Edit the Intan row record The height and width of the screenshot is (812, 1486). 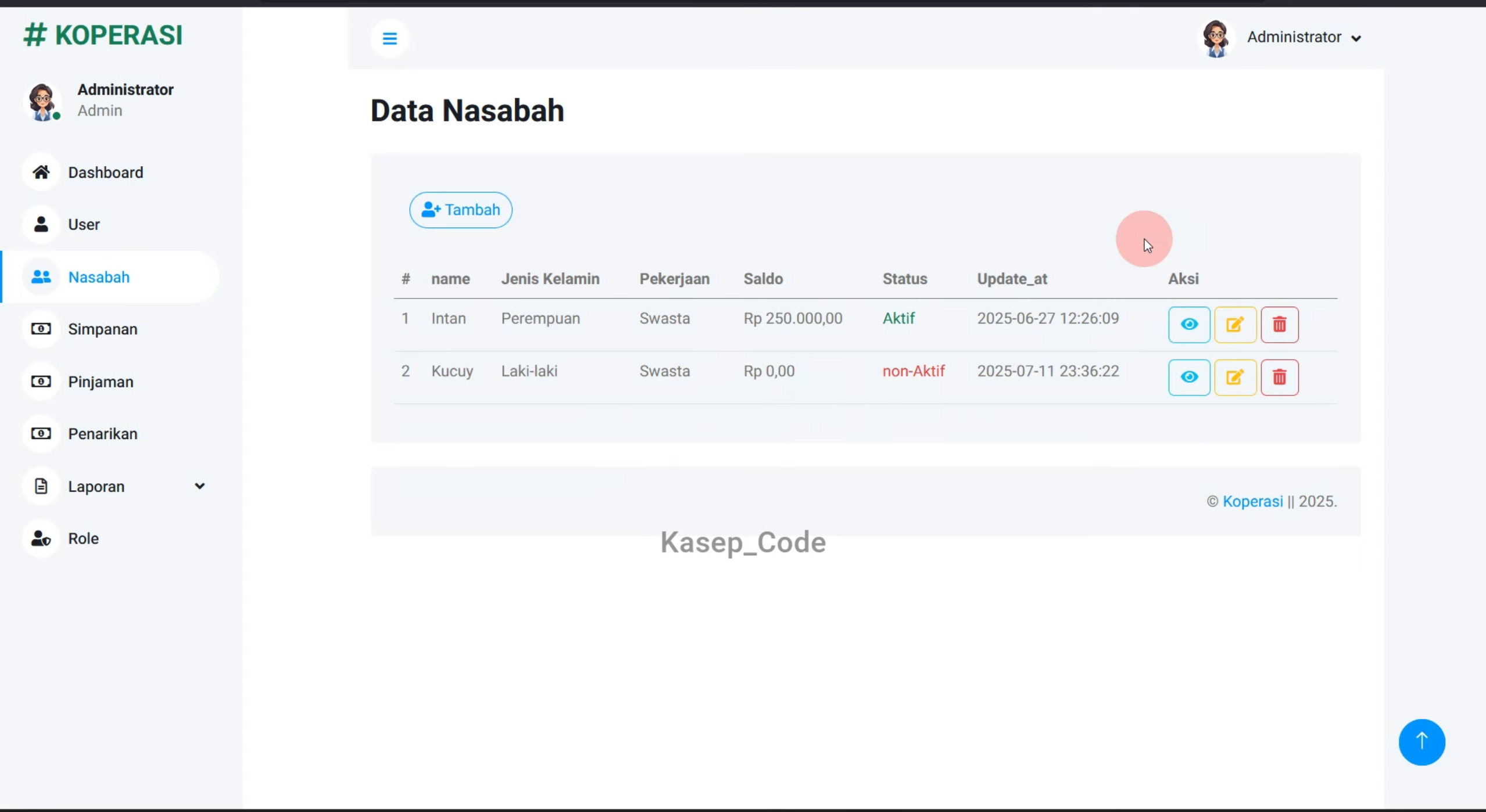[1235, 325]
